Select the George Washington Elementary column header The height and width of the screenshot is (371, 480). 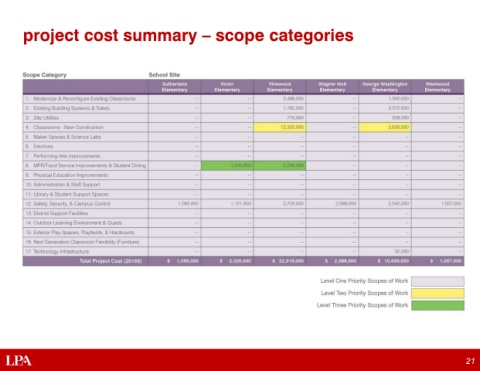pyautogui.click(x=385, y=87)
